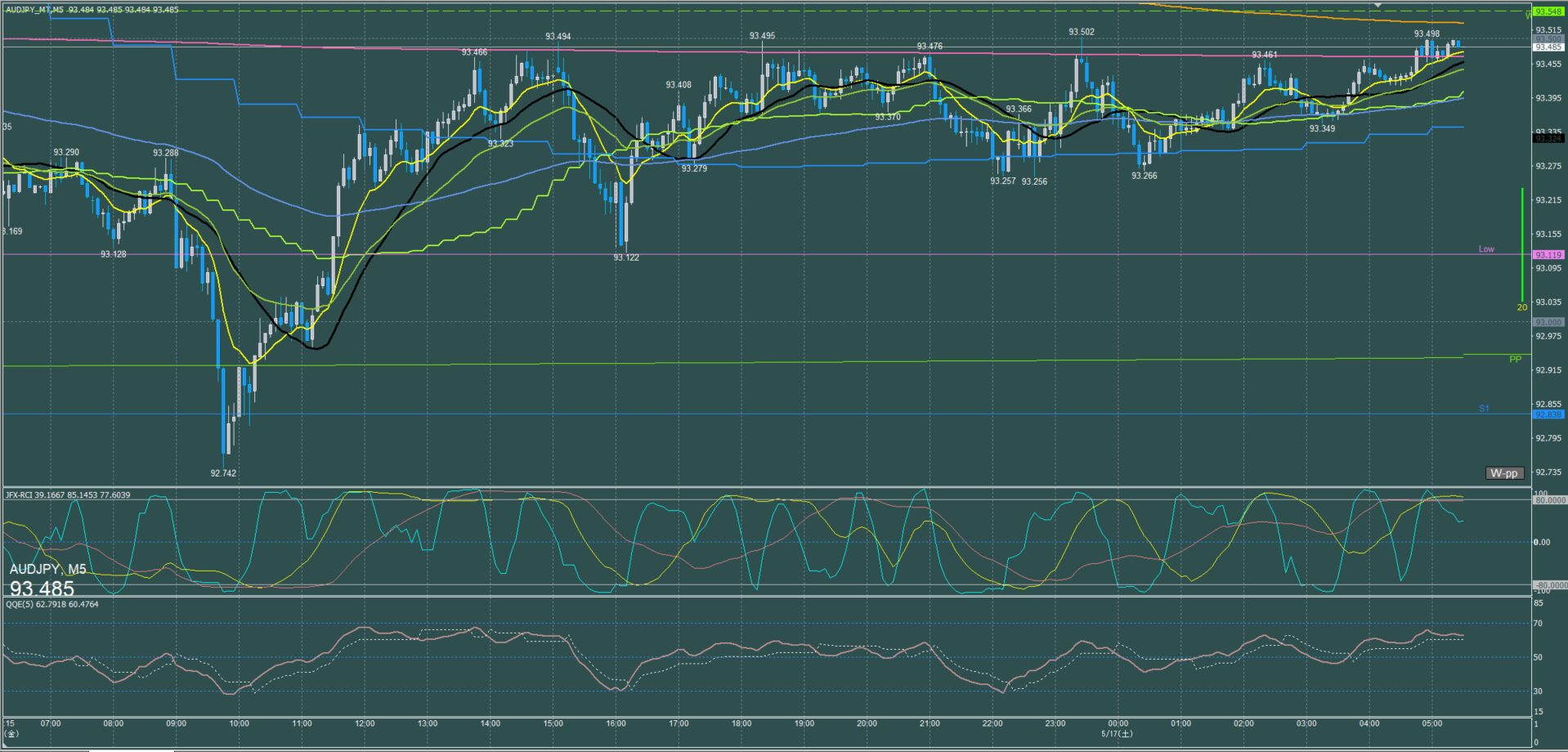1568x752 pixels.
Task: Click the 93.502 high price marker
Action: click(1081, 32)
